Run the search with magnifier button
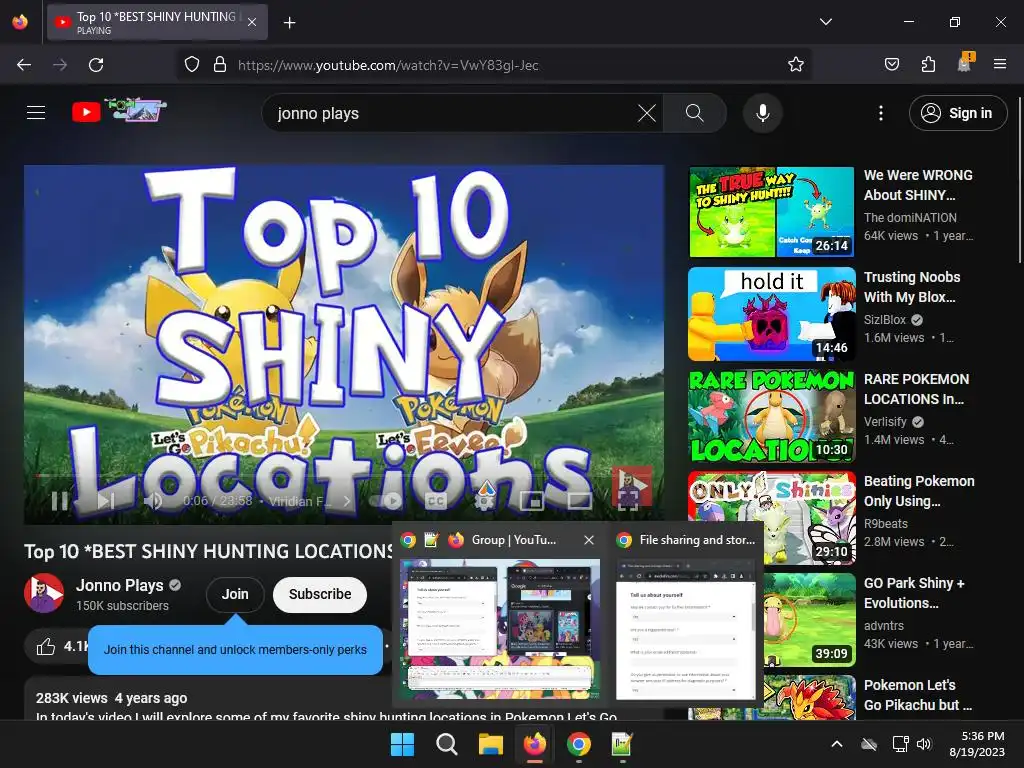 (x=694, y=113)
